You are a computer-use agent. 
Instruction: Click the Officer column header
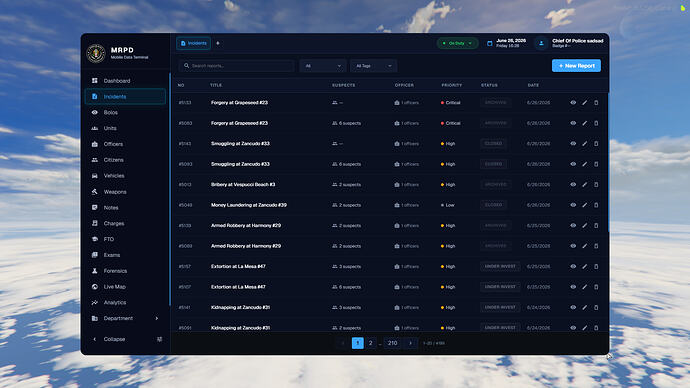coord(404,85)
